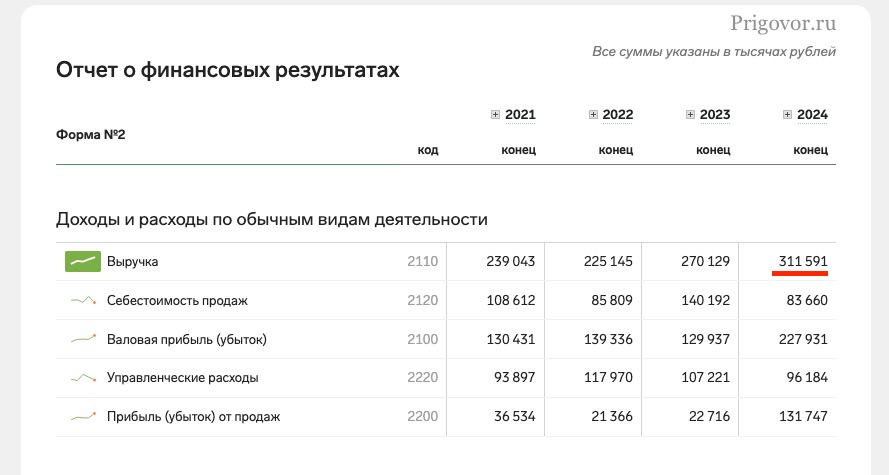This screenshot has width=889, height=475.
Task: Expand the 2021 year column
Action: click(x=495, y=115)
